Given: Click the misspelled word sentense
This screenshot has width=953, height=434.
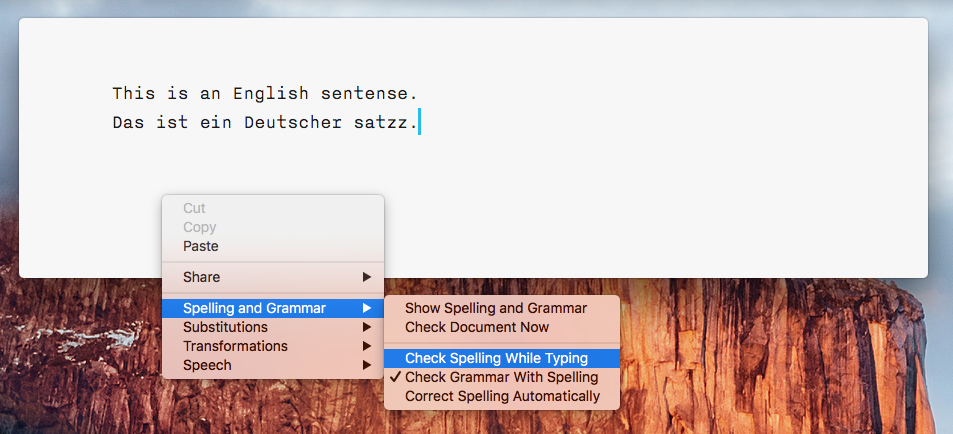Looking at the screenshot, I should pyautogui.click(x=365, y=94).
